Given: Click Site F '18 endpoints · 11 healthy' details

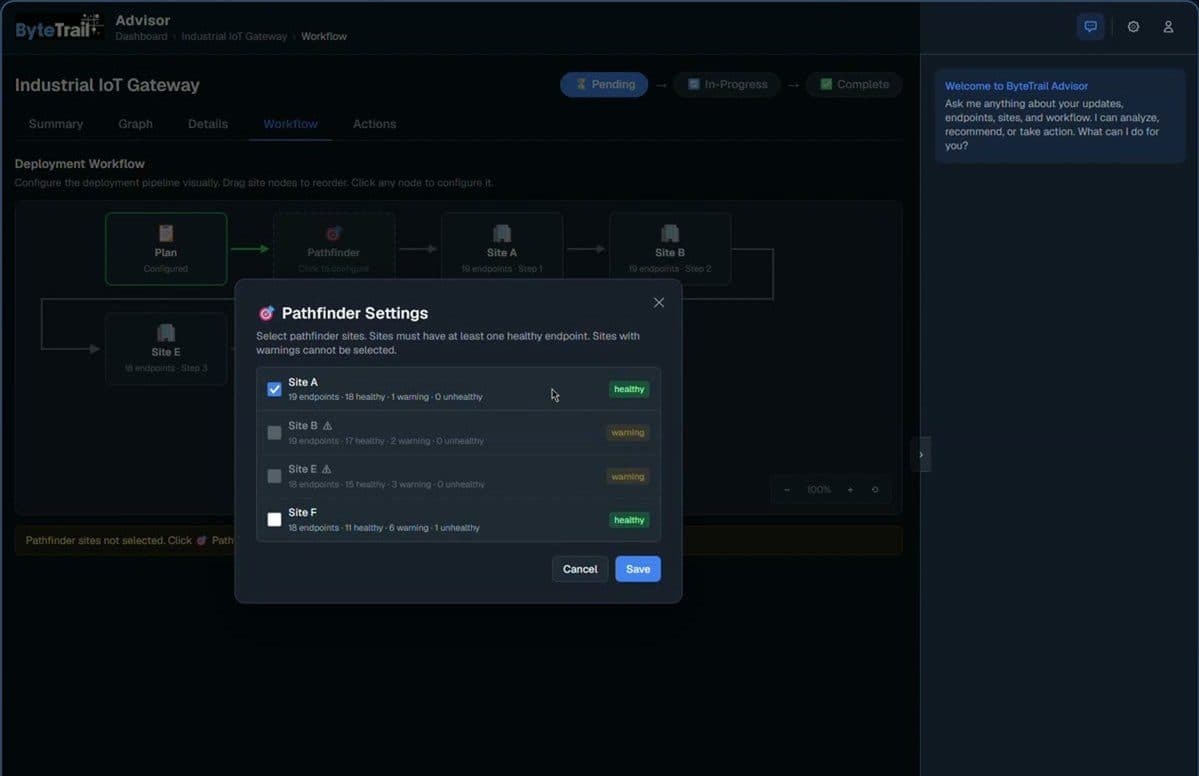Looking at the screenshot, I should 384,528.
